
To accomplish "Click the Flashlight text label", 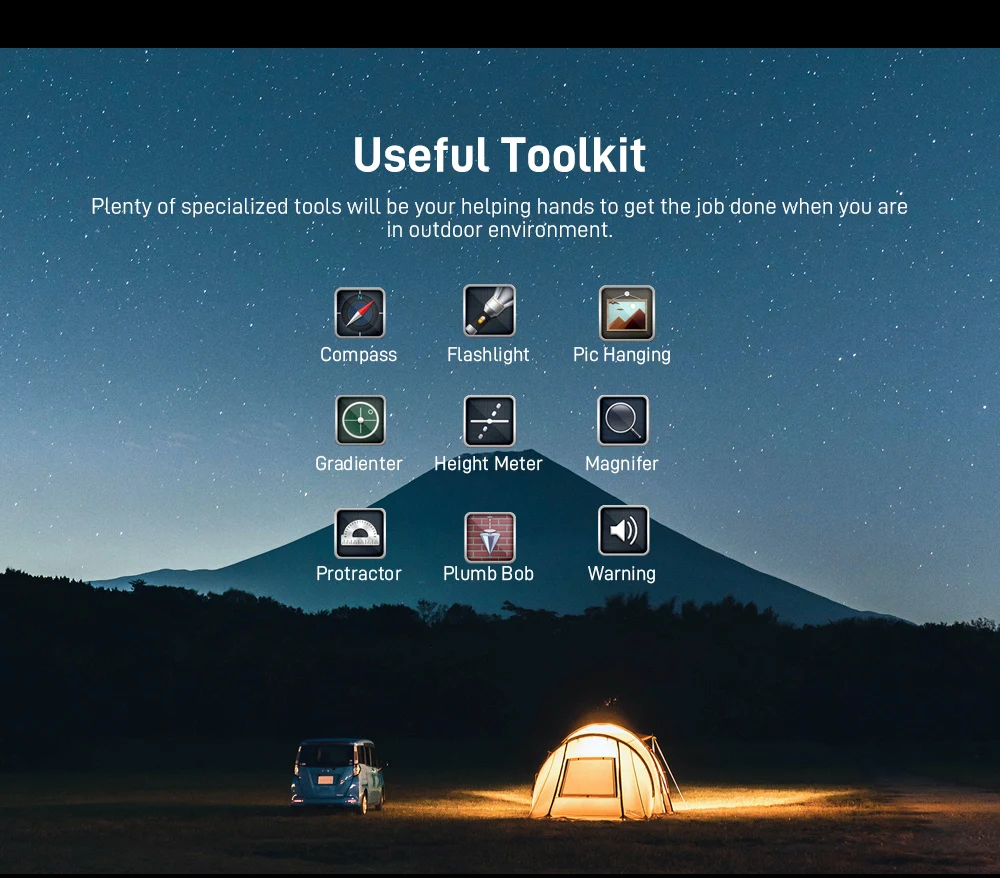I will coord(488,355).
